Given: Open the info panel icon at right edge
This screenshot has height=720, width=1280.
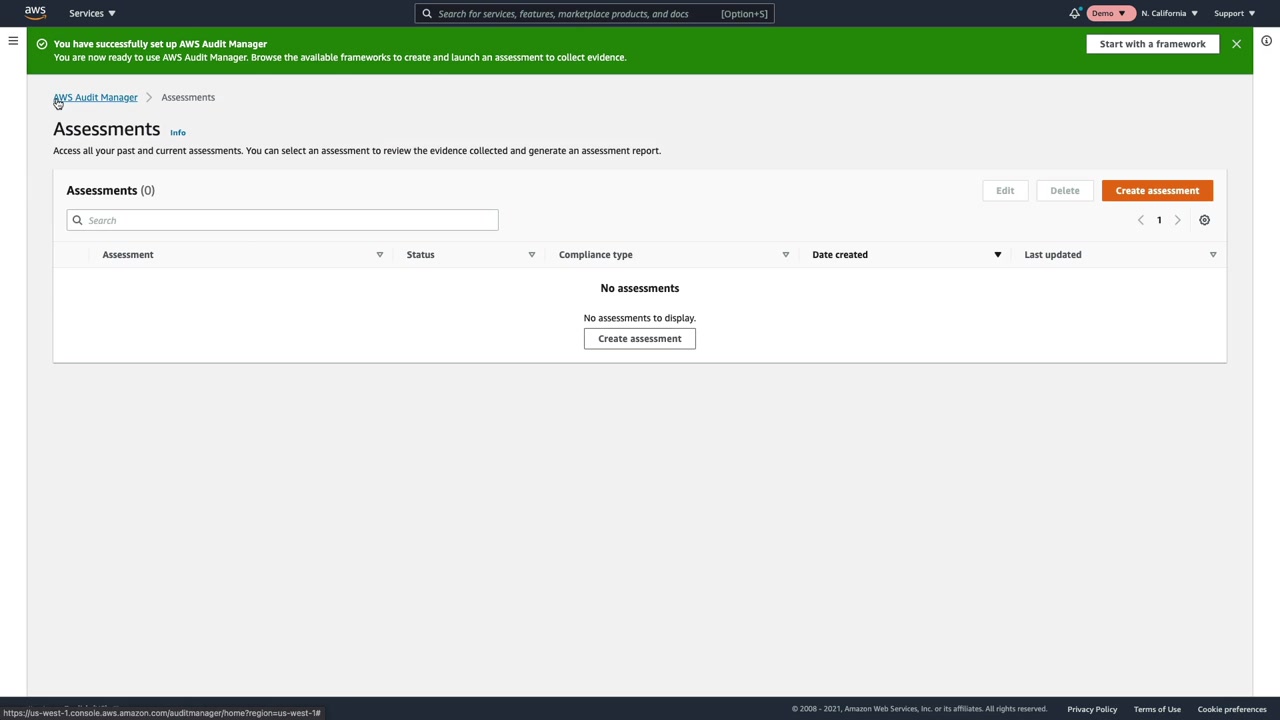Looking at the screenshot, I should [x=1266, y=41].
